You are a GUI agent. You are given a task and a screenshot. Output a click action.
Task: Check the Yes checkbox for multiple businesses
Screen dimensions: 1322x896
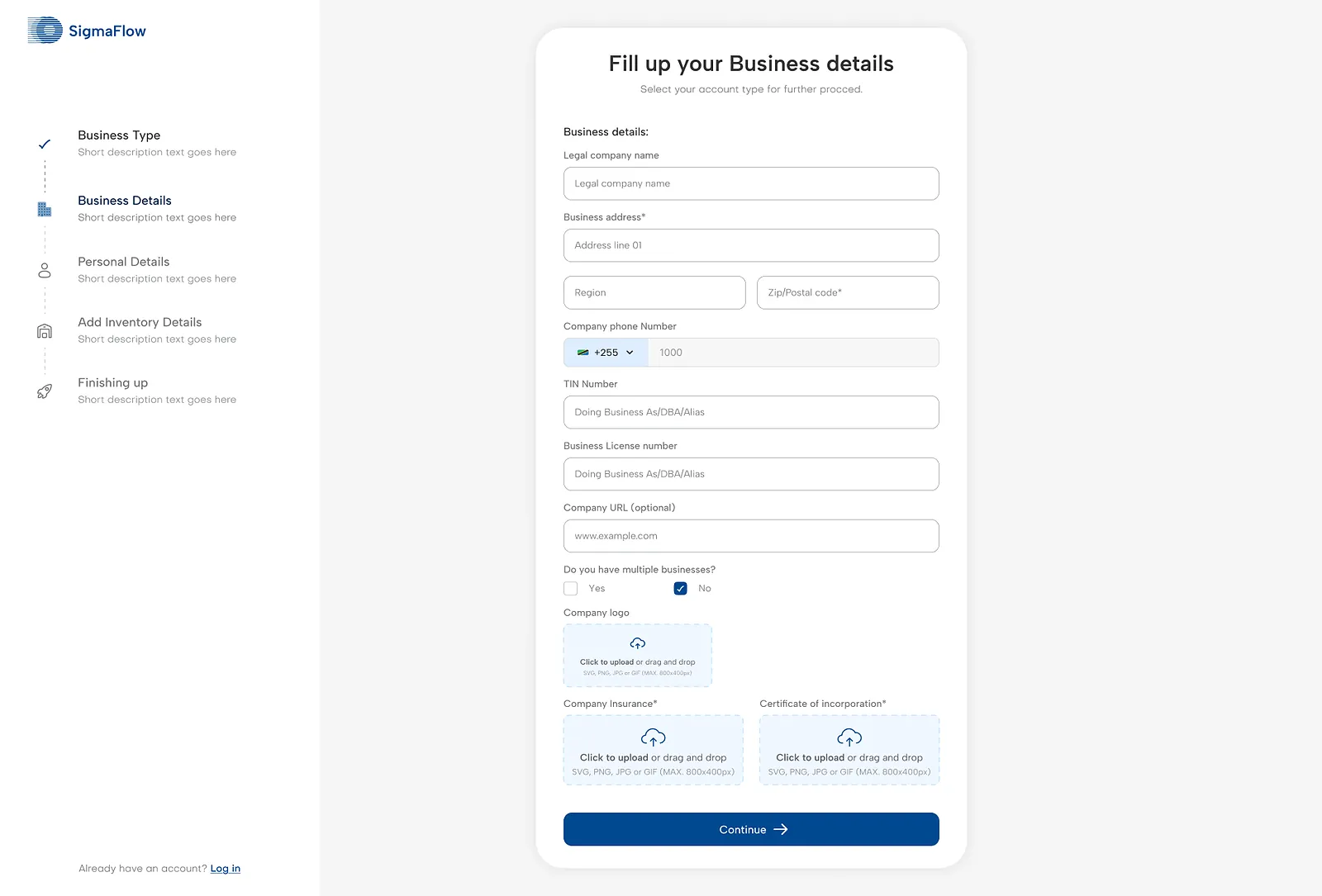pyautogui.click(x=570, y=589)
